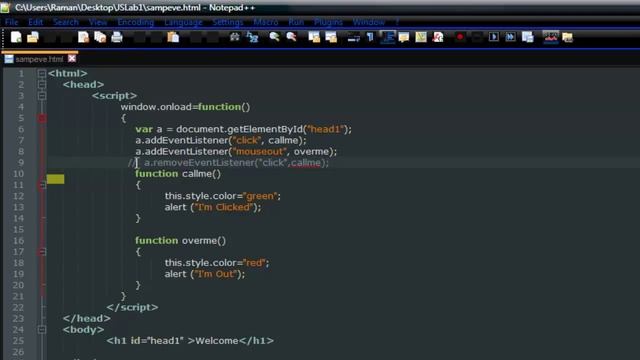Click the closing </script> tag line

(132, 307)
